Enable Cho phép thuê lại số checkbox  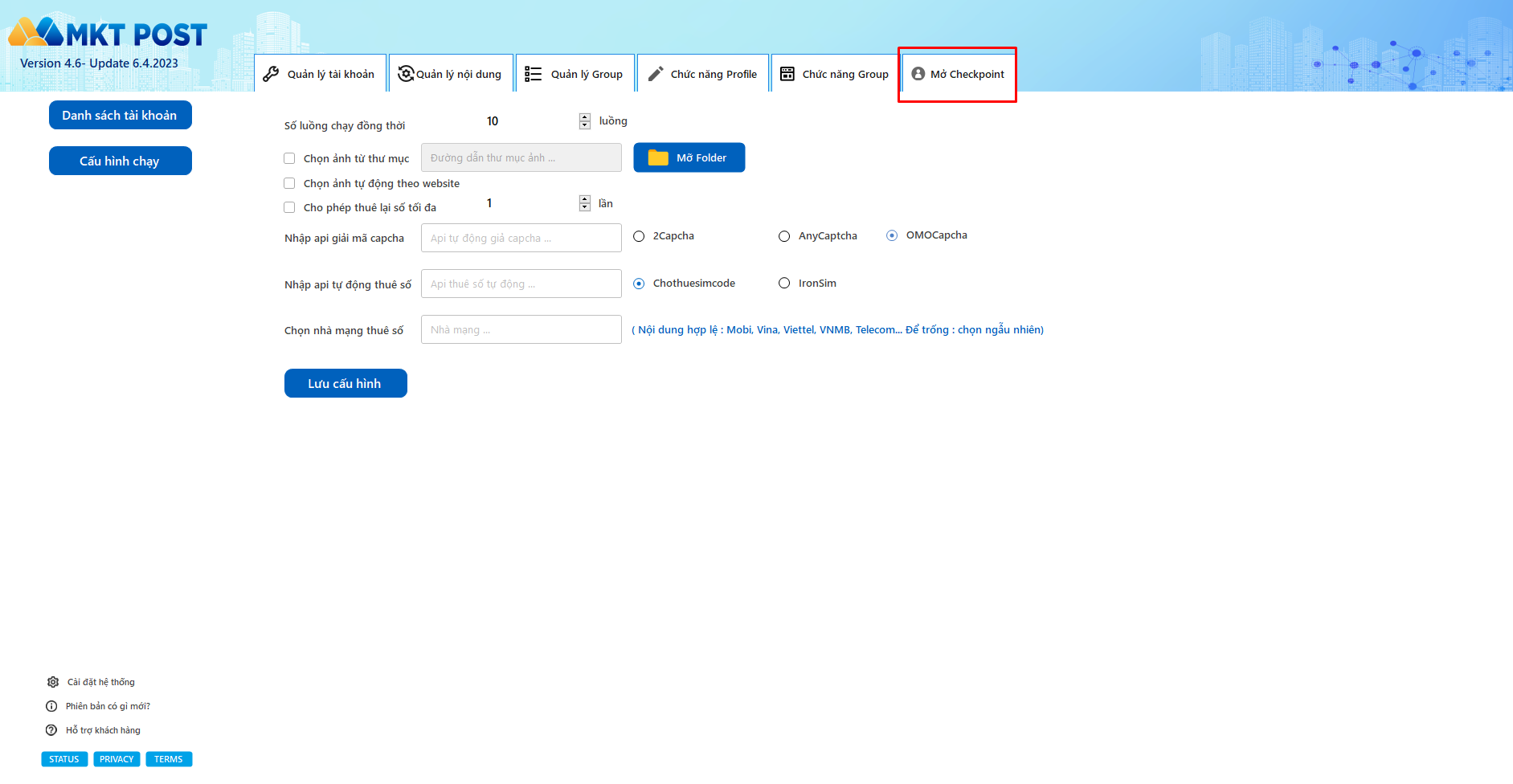click(x=289, y=207)
